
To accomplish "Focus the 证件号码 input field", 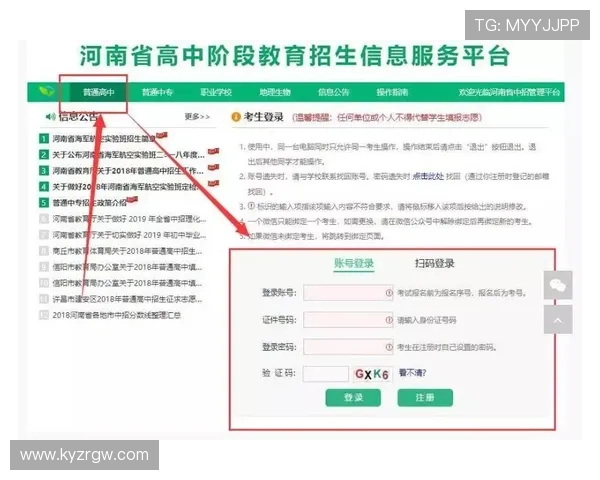I will tap(348, 320).
